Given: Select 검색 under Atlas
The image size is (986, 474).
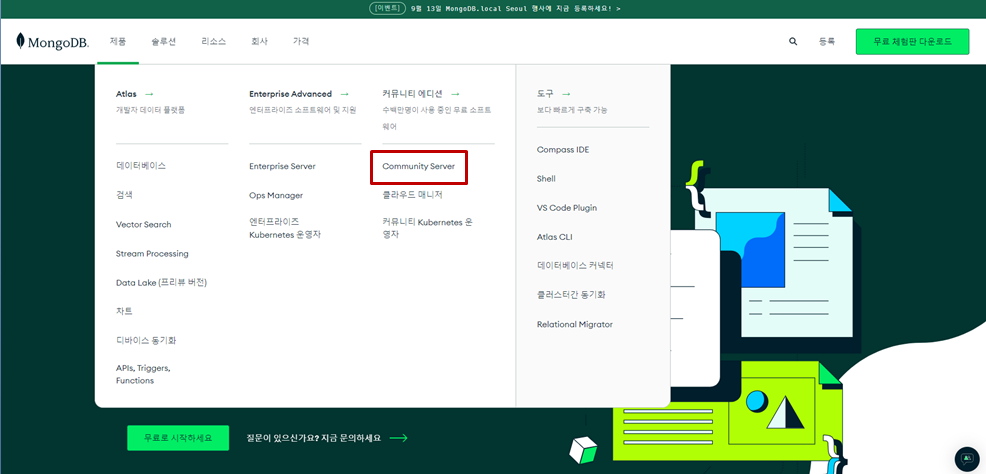Looking at the screenshot, I should tap(124, 195).
